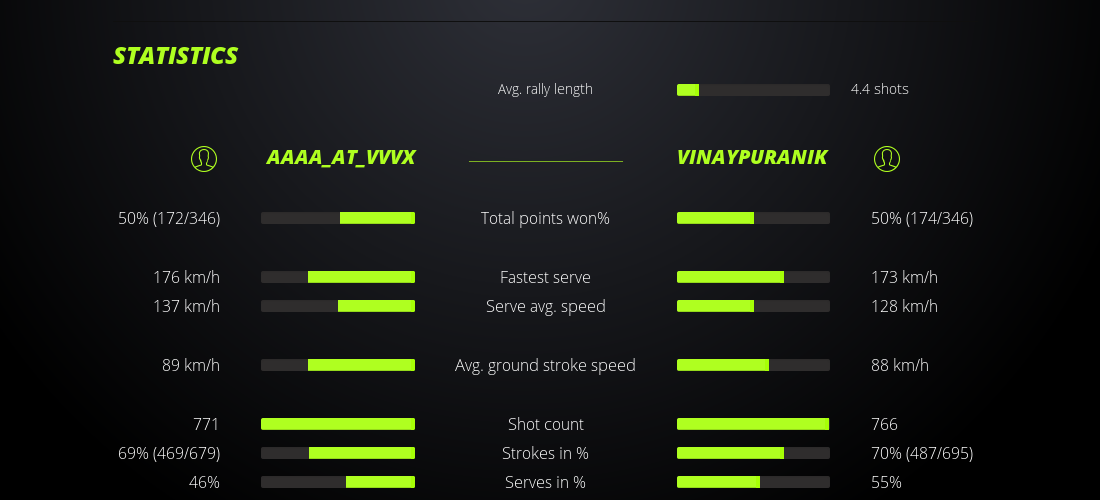Viewport: 1100px width, 500px height.
Task: Click the STATISTICS heading
Action: pos(176,56)
